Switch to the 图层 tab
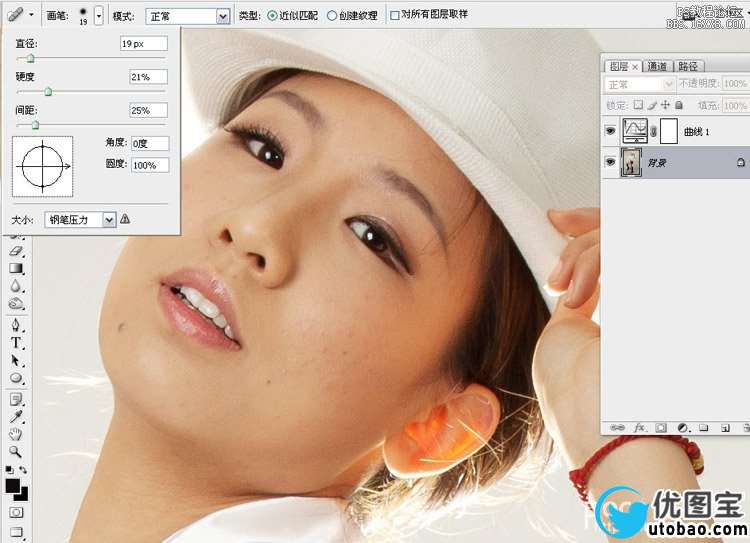The height and width of the screenshot is (543, 750). tap(619, 66)
